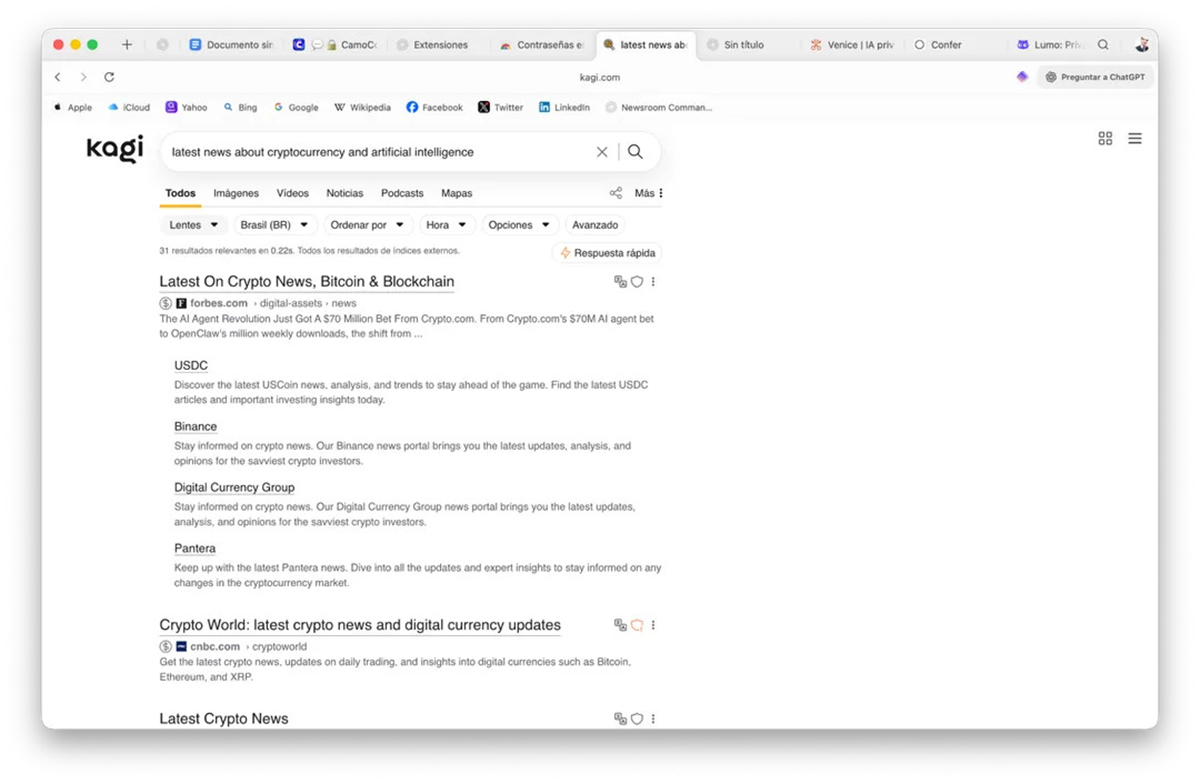Reload the page with the refresh icon
The image size is (1200, 784).
click(109, 77)
